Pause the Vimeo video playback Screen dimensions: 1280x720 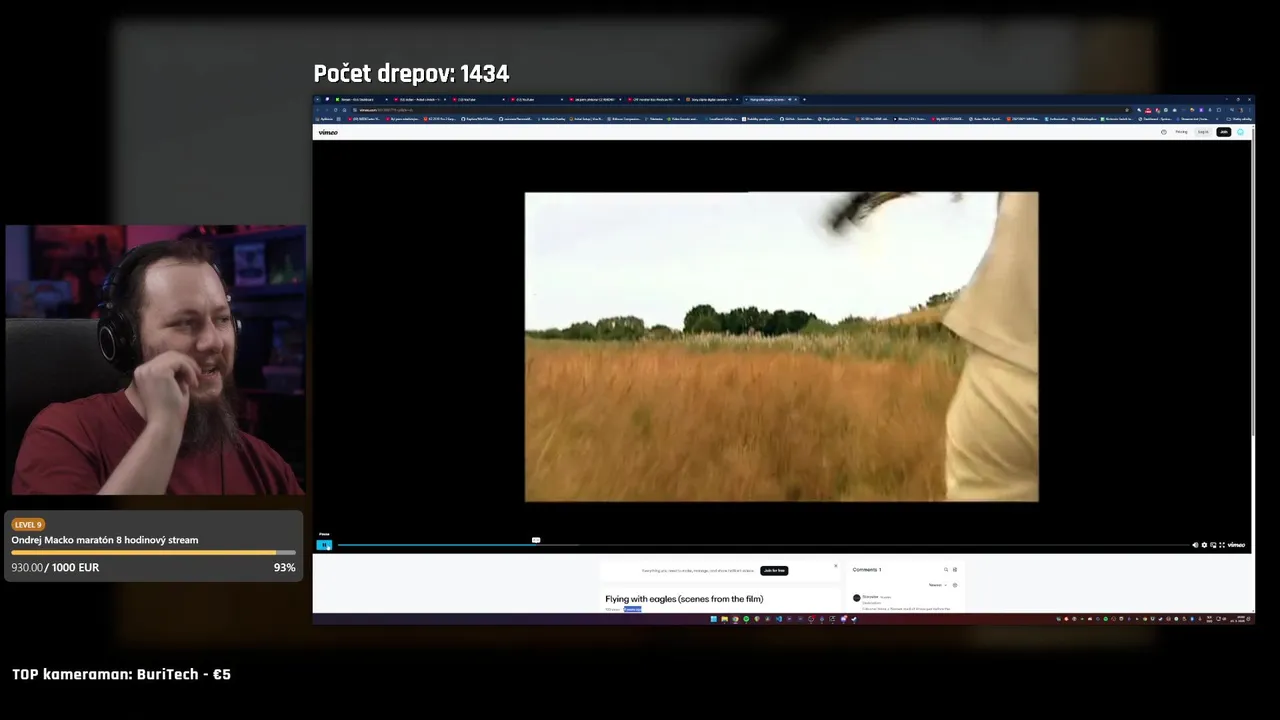coord(324,545)
